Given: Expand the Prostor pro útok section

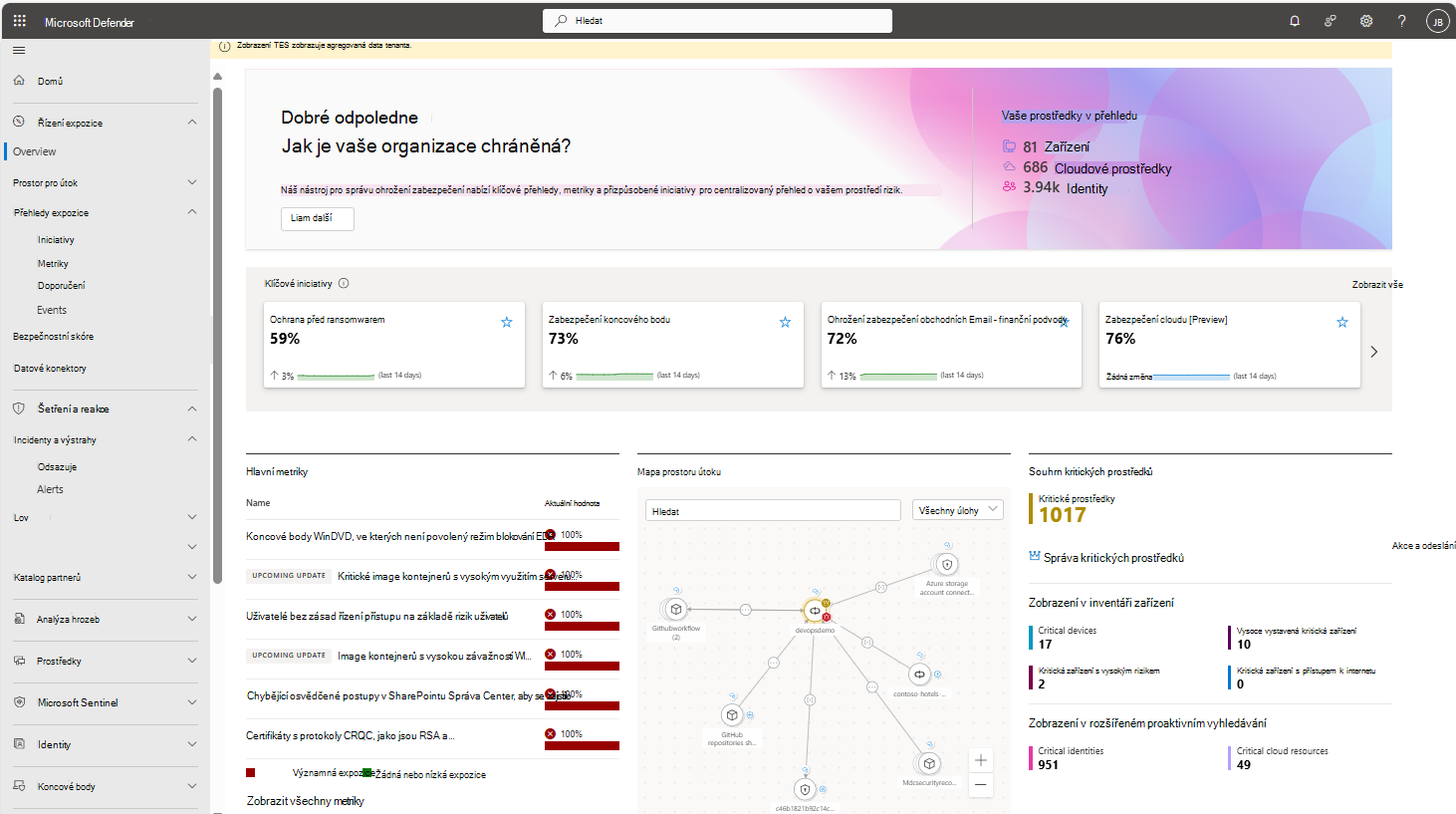Looking at the screenshot, I should pos(192,182).
